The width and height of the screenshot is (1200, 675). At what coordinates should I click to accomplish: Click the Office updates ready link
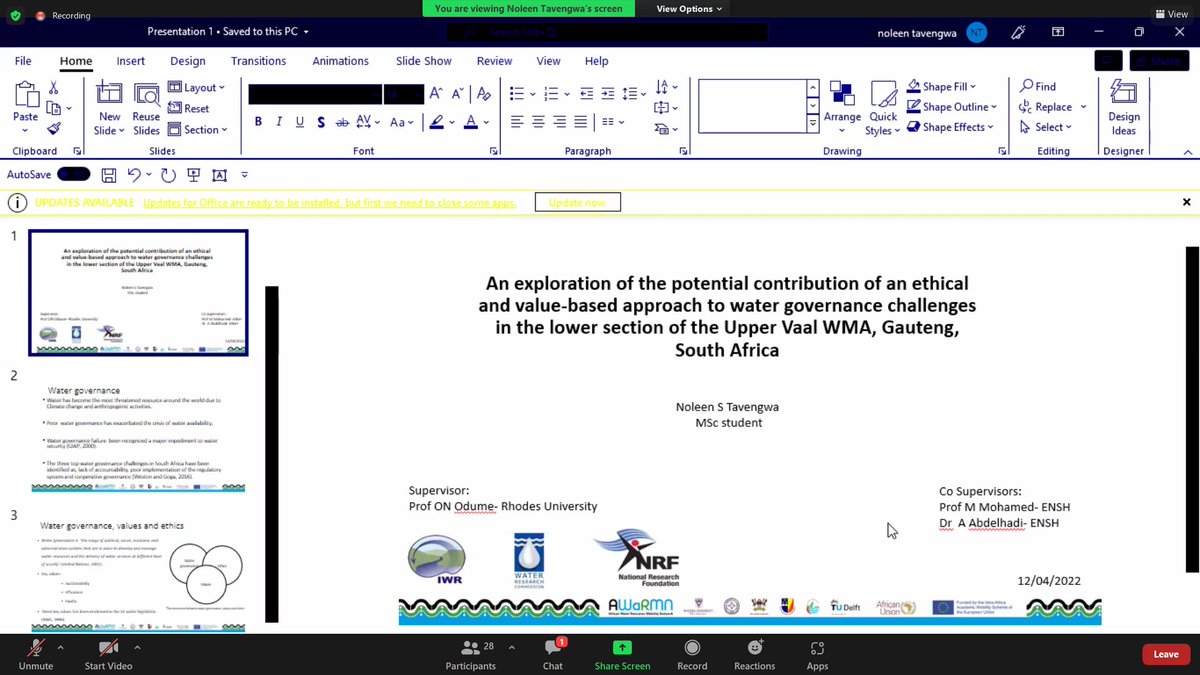pyautogui.click(x=329, y=202)
